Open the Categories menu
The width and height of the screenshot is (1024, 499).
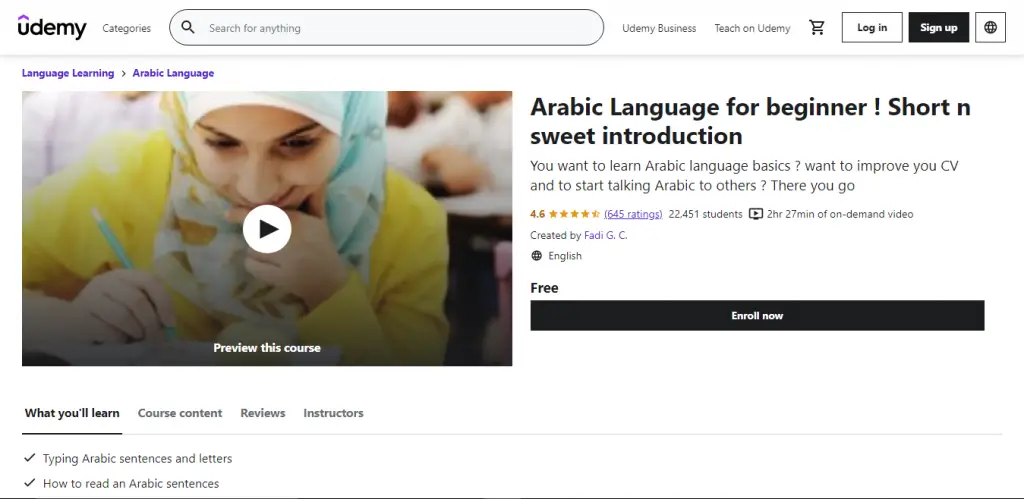click(127, 28)
